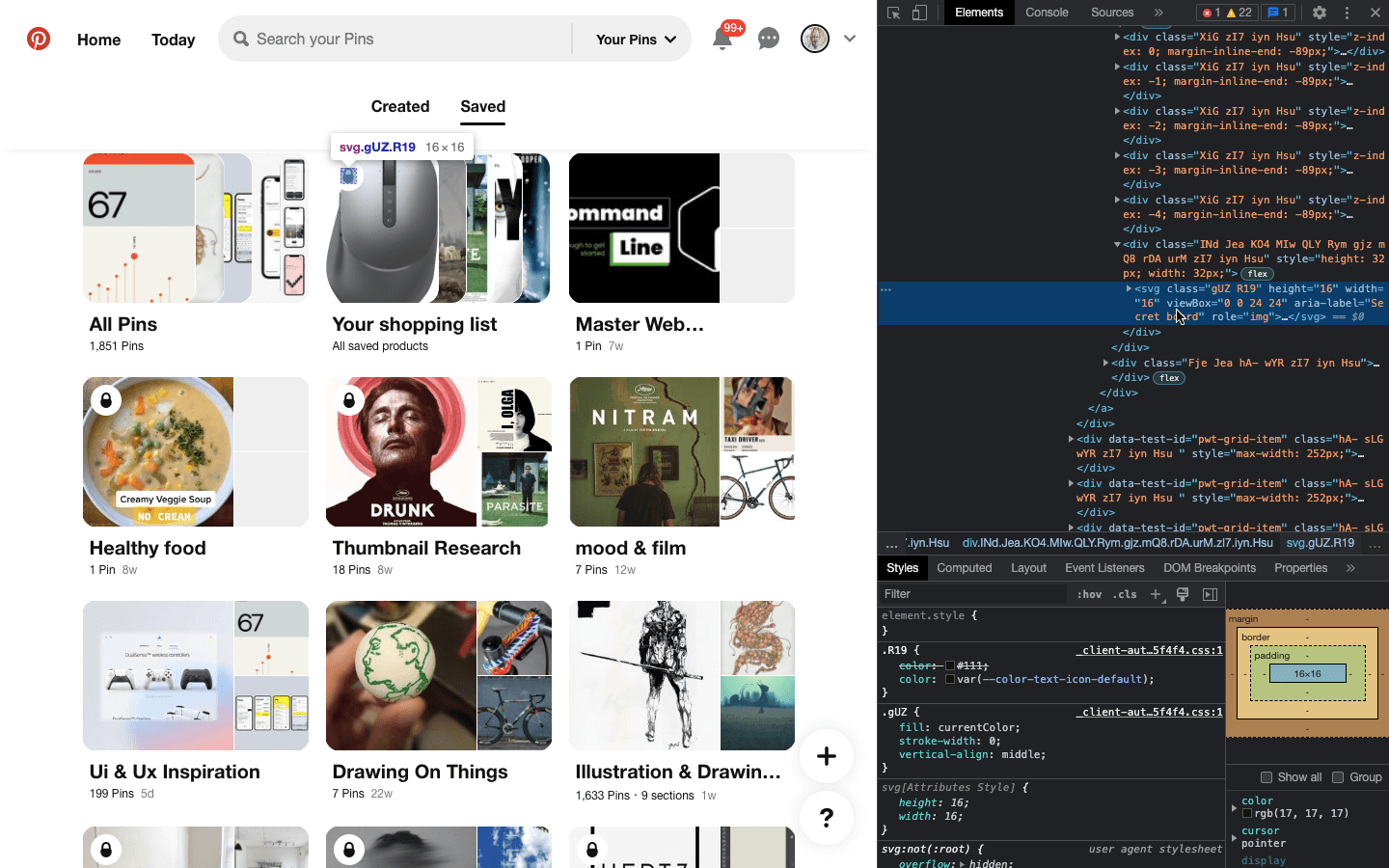Focus the Search your Pins field
The height and width of the screenshot is (868, 1389).
[411, 39]
